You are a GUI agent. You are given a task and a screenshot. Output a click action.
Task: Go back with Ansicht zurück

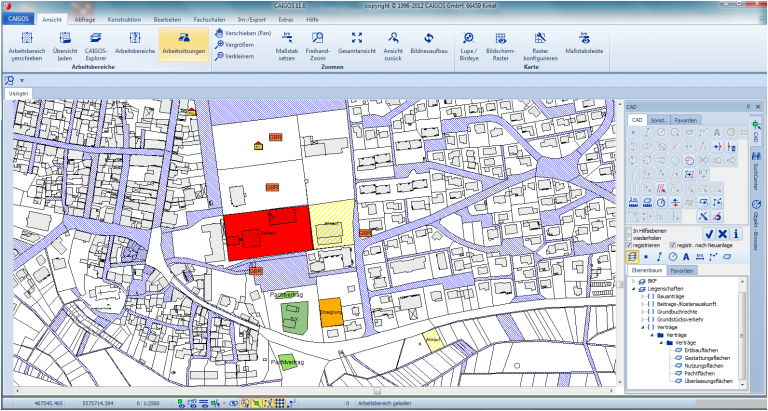pos(393,42)
